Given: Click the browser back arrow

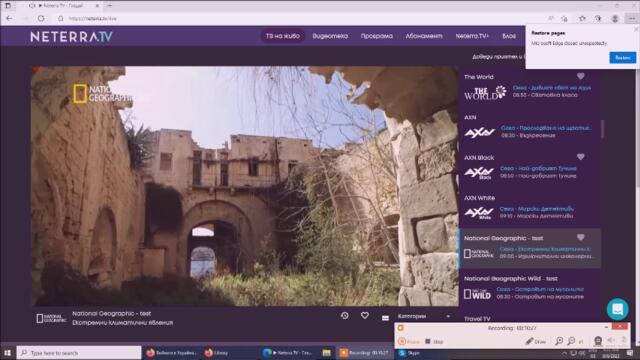Looking at the screenshot, I should [9, 18].
